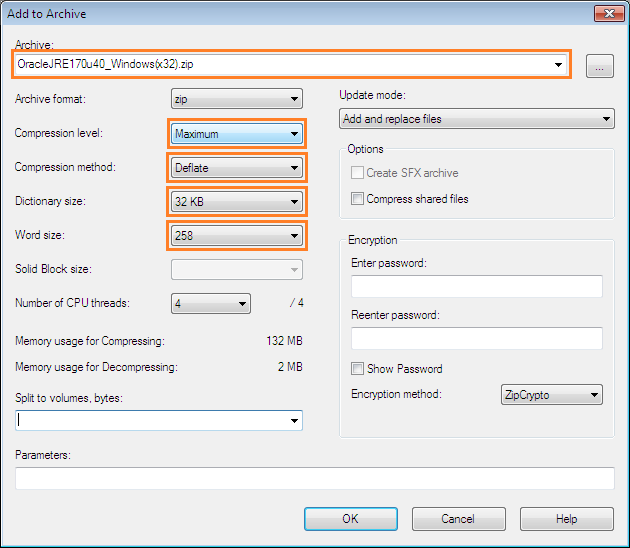
Task: Click the Split to volumes field
Action: point(159,420)
